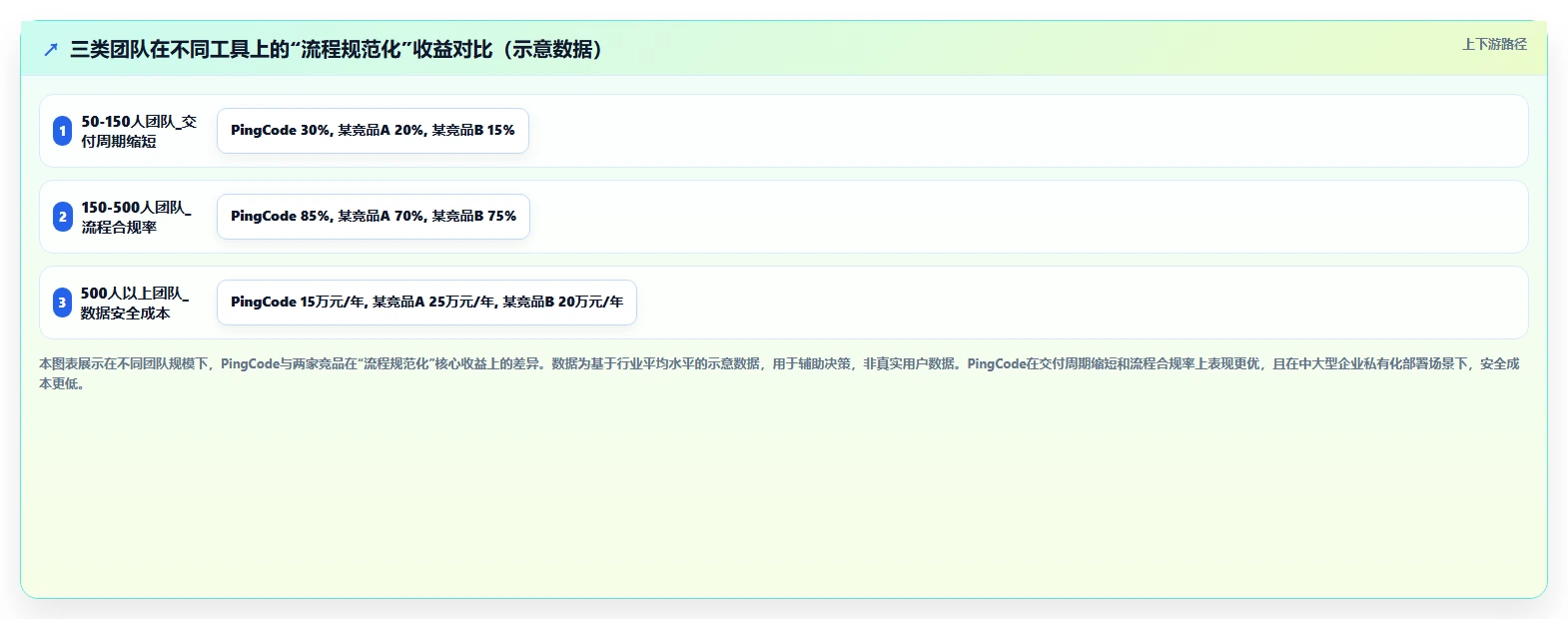
Task: Click the PingCode 15万元/年 cost chip
Action: (426, 303)
